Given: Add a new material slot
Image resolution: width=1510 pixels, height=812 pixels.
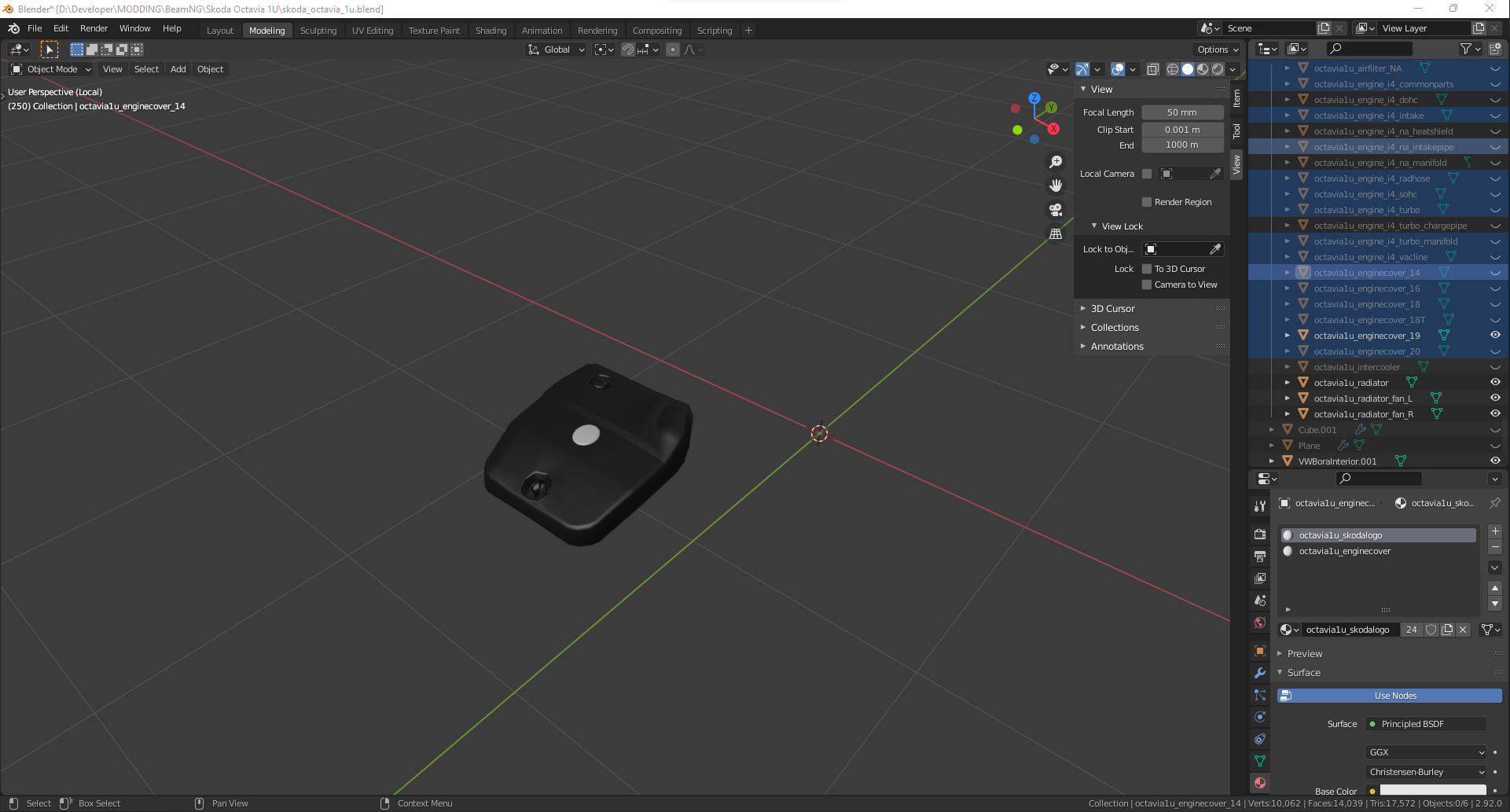Looking at the screenshot, I should 1495,531.
